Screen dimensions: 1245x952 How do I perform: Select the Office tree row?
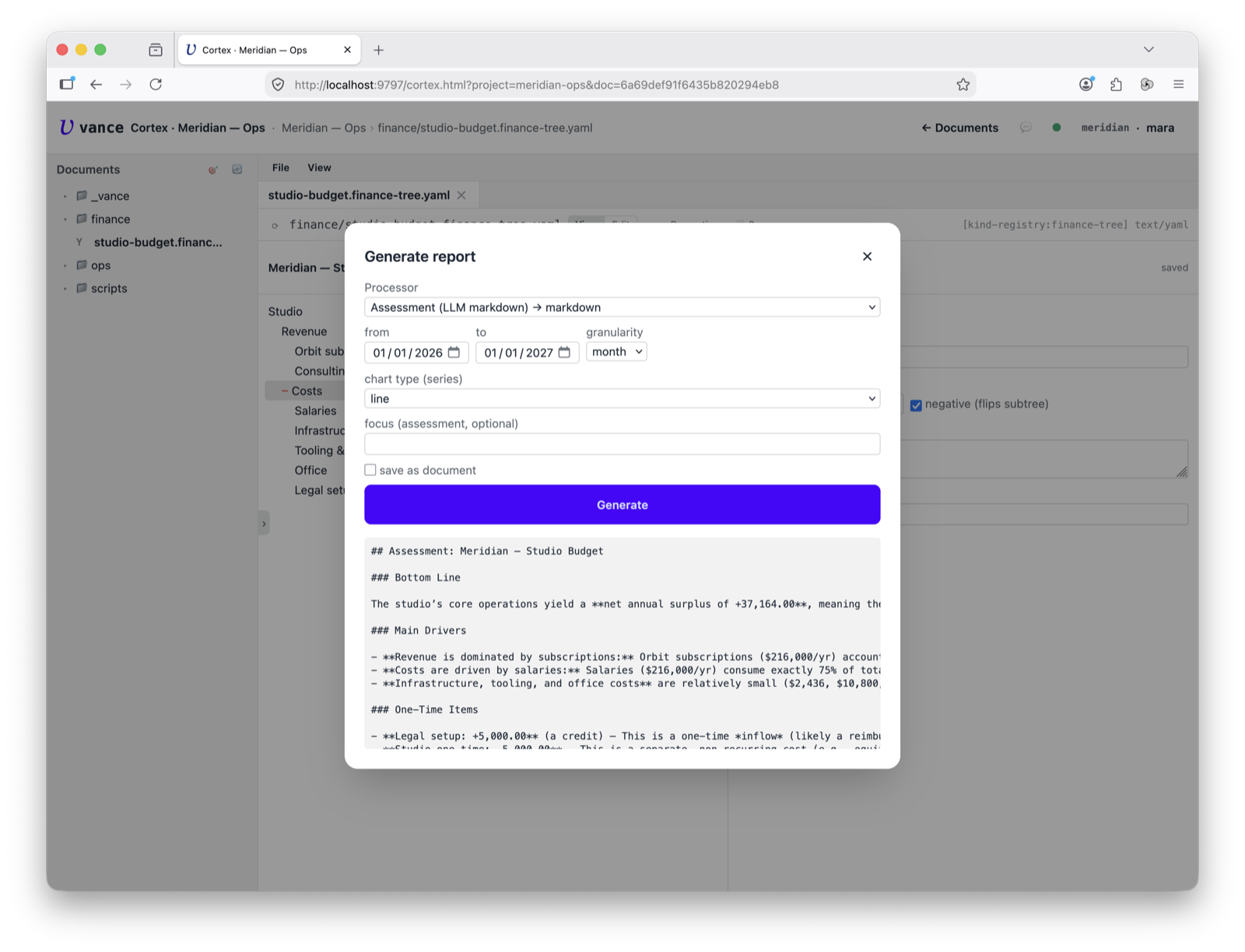pos(310,471)
